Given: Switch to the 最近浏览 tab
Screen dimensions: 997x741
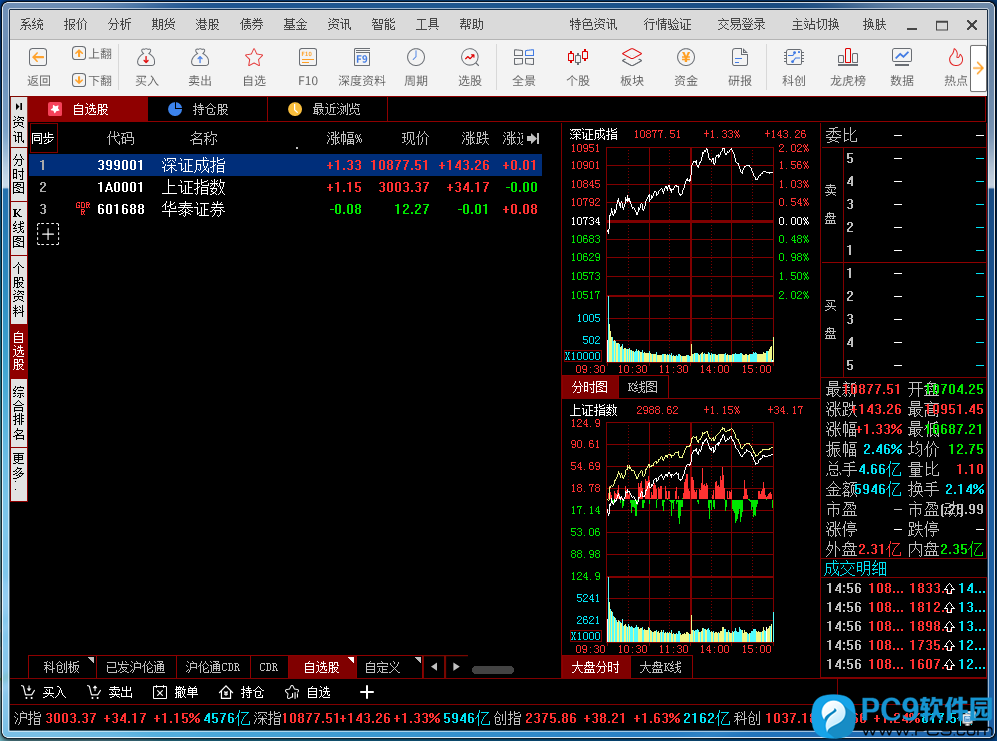Looking at the screenshot, I should 327,109.
